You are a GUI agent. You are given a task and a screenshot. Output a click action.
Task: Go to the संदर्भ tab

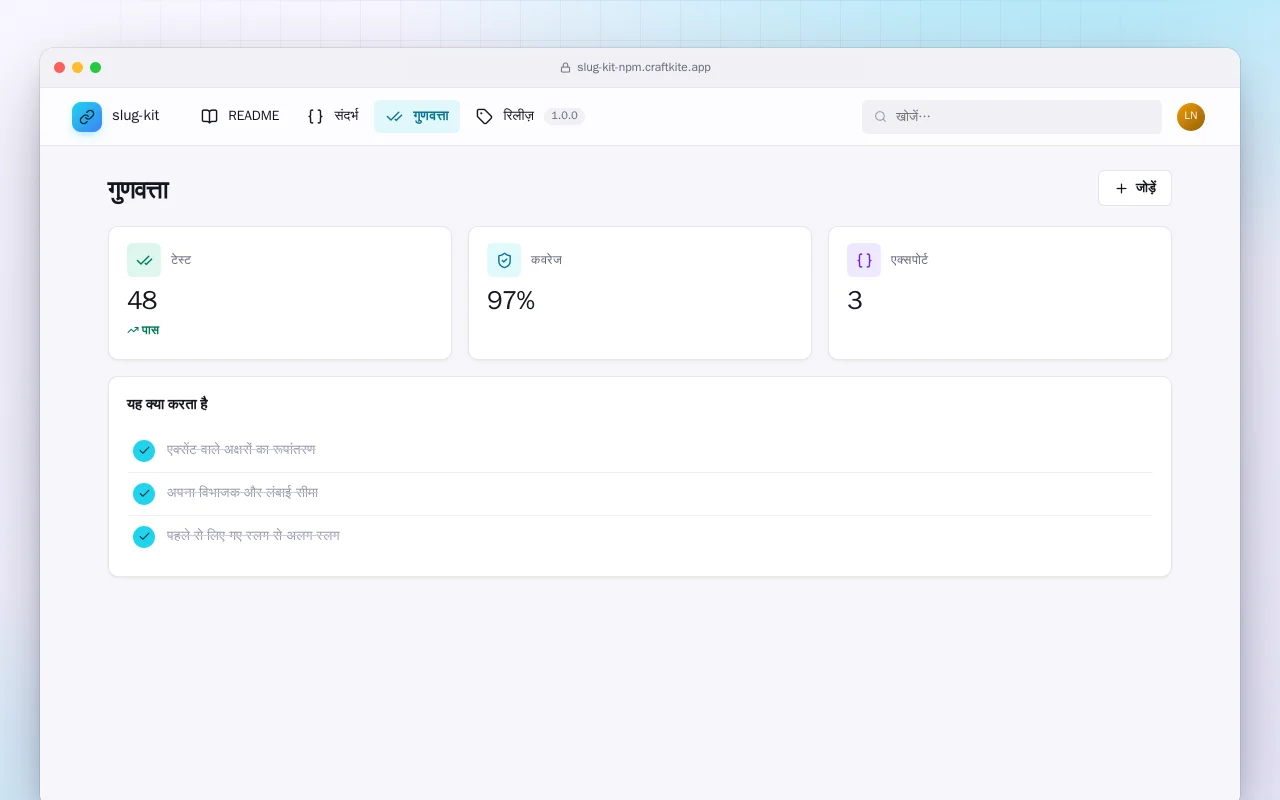[332, 116]
